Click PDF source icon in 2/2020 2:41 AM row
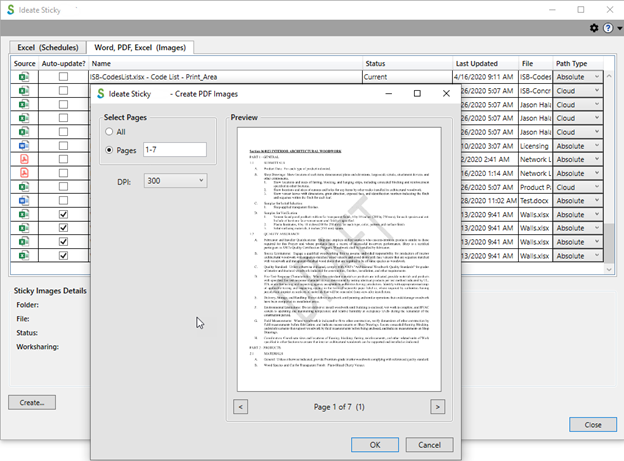The width and height of the screenshot is (624, 461). click(x=24, y=159)
